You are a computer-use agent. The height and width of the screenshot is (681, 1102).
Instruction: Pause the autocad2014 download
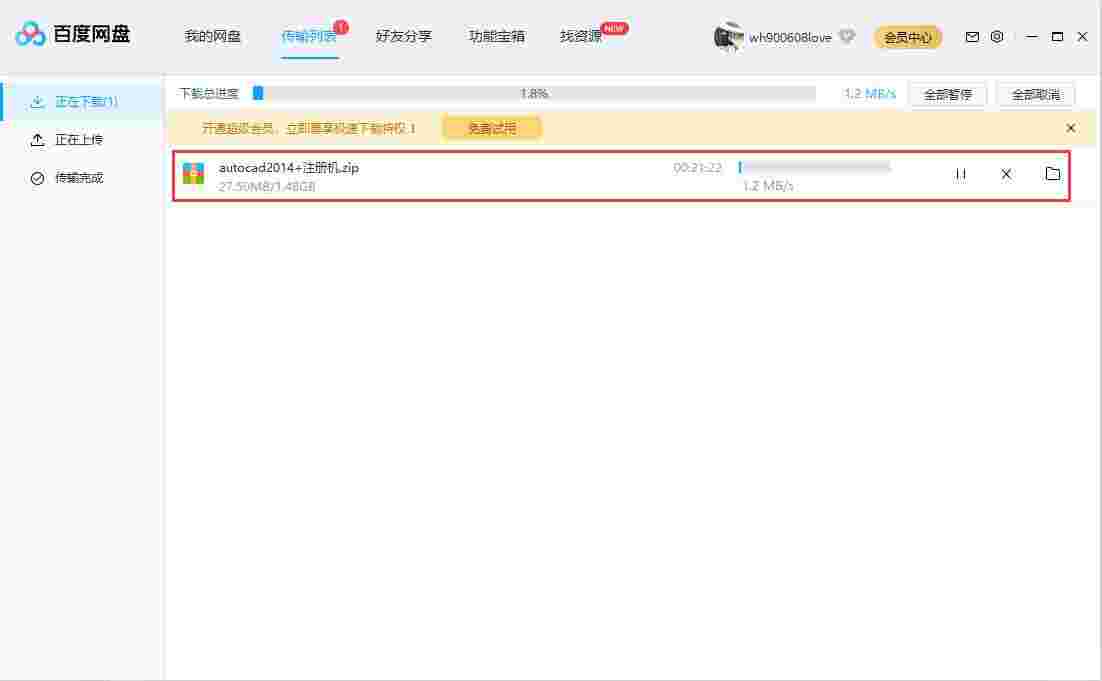961,174
